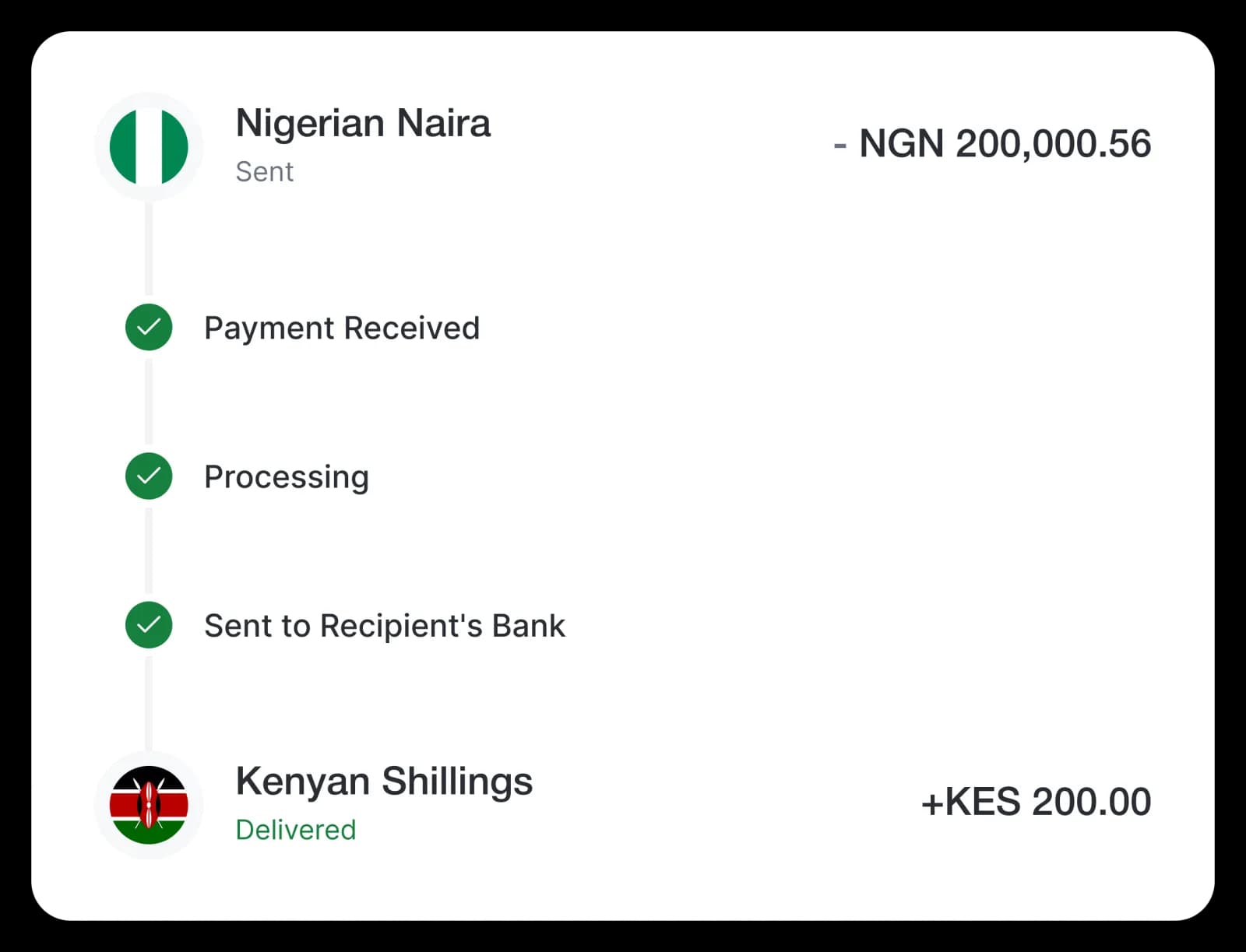Click the +KES 200.00 credit amount
This screenshot has height=952, width=1246.
point(1036,803)
